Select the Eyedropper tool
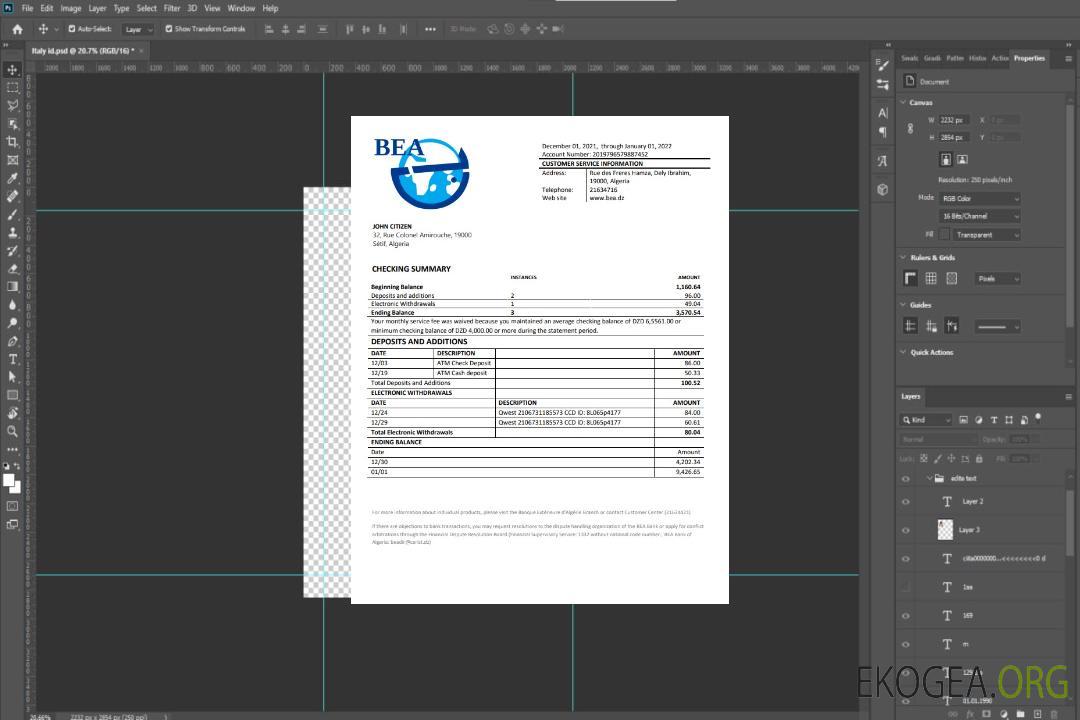Screen dimensions: 1080x720 [x=12, y=178]
